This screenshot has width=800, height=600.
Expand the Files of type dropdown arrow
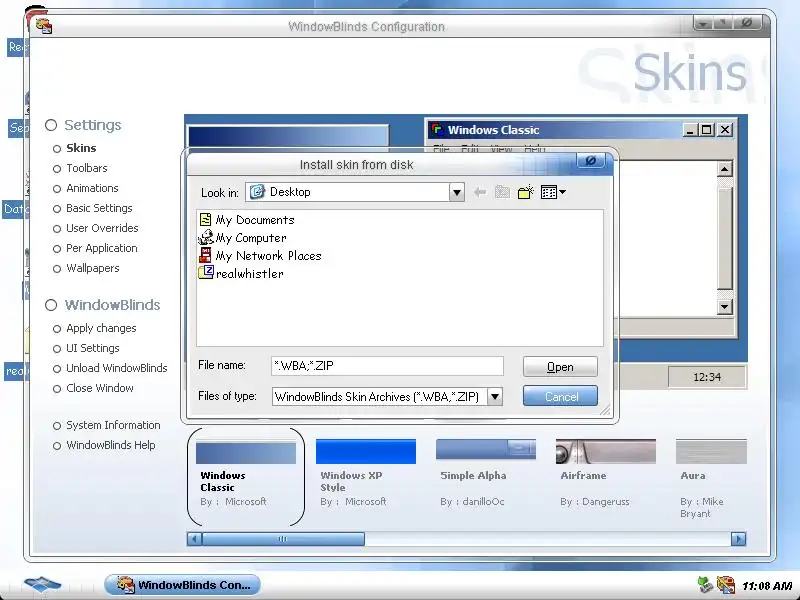494,396
